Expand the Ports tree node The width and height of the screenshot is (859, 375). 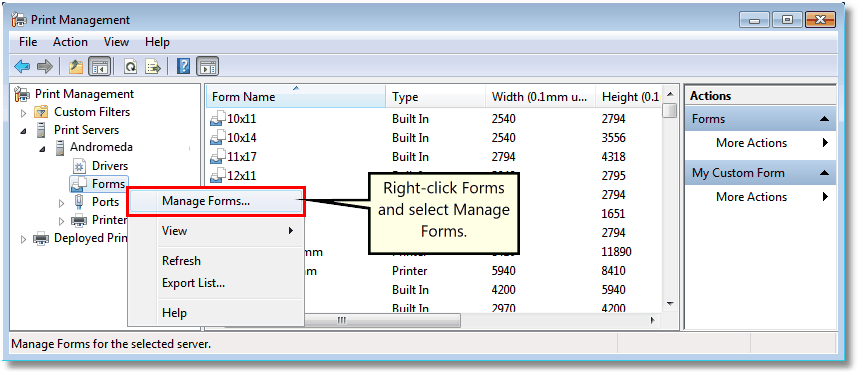click(61, 203)
